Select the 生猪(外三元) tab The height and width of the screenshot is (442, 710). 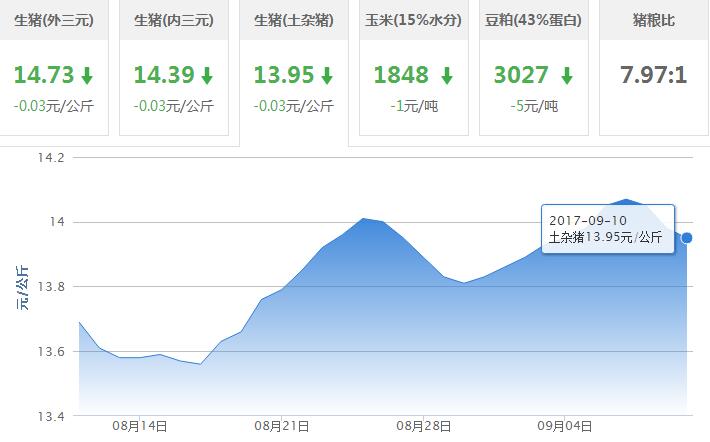[x=54, y=20]
